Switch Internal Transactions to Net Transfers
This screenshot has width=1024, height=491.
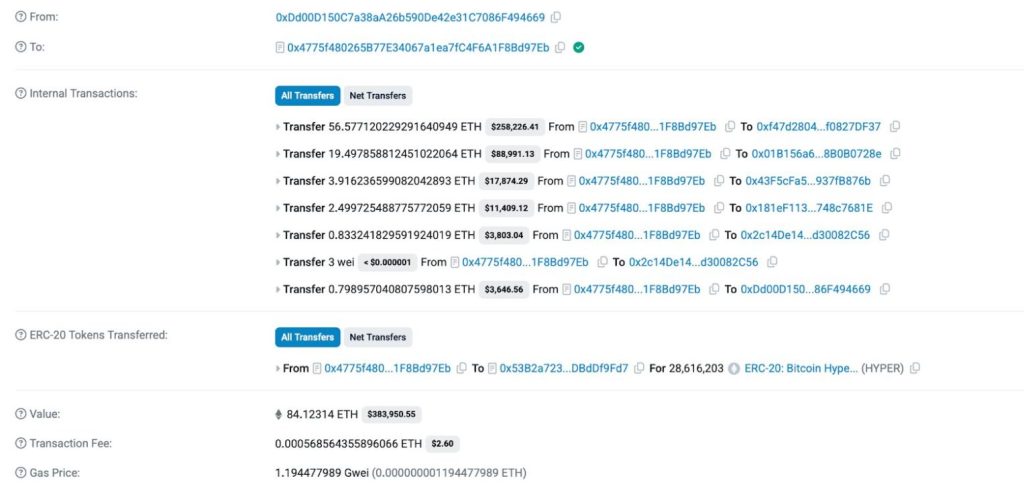[377, 96]
